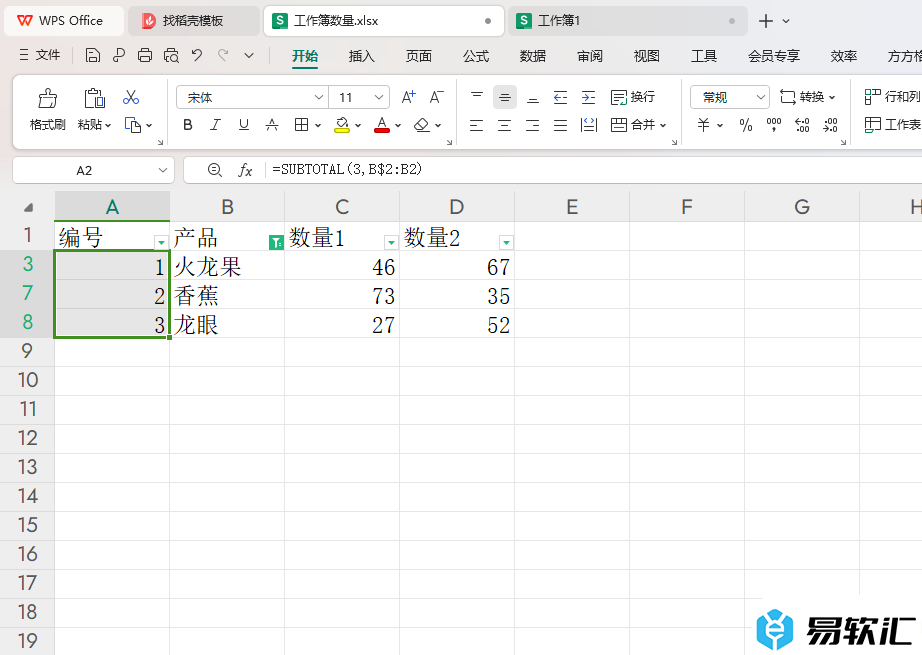Click the borders icon
Screen dimensions: 922x655
[x=301, y=125]
